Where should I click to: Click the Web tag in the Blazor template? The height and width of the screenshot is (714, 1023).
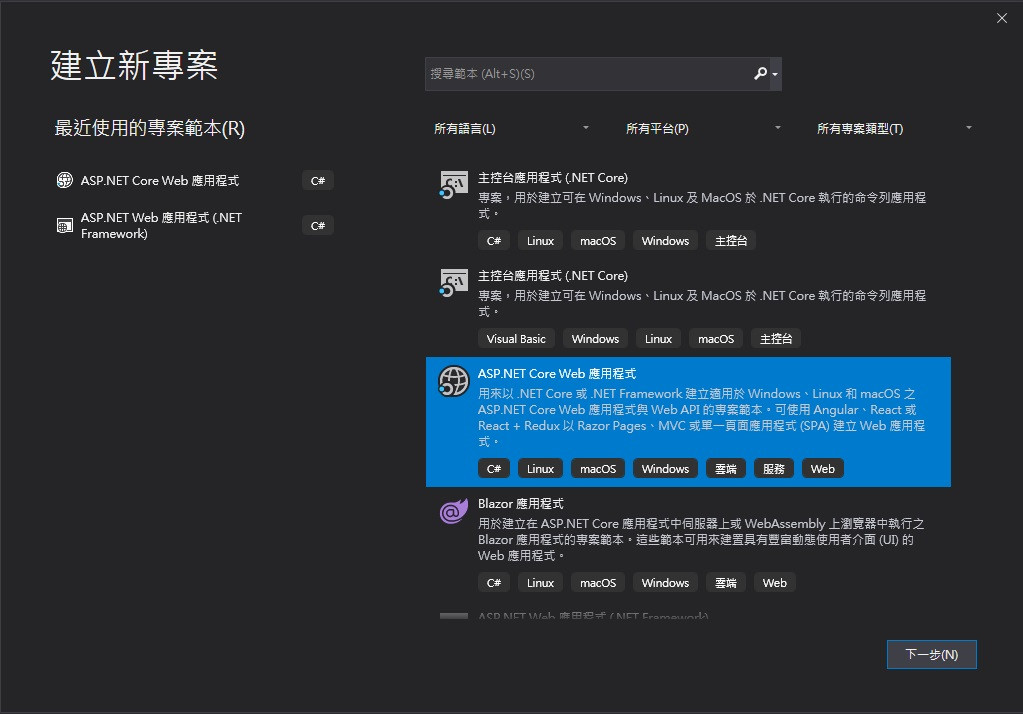pos(774,583)
